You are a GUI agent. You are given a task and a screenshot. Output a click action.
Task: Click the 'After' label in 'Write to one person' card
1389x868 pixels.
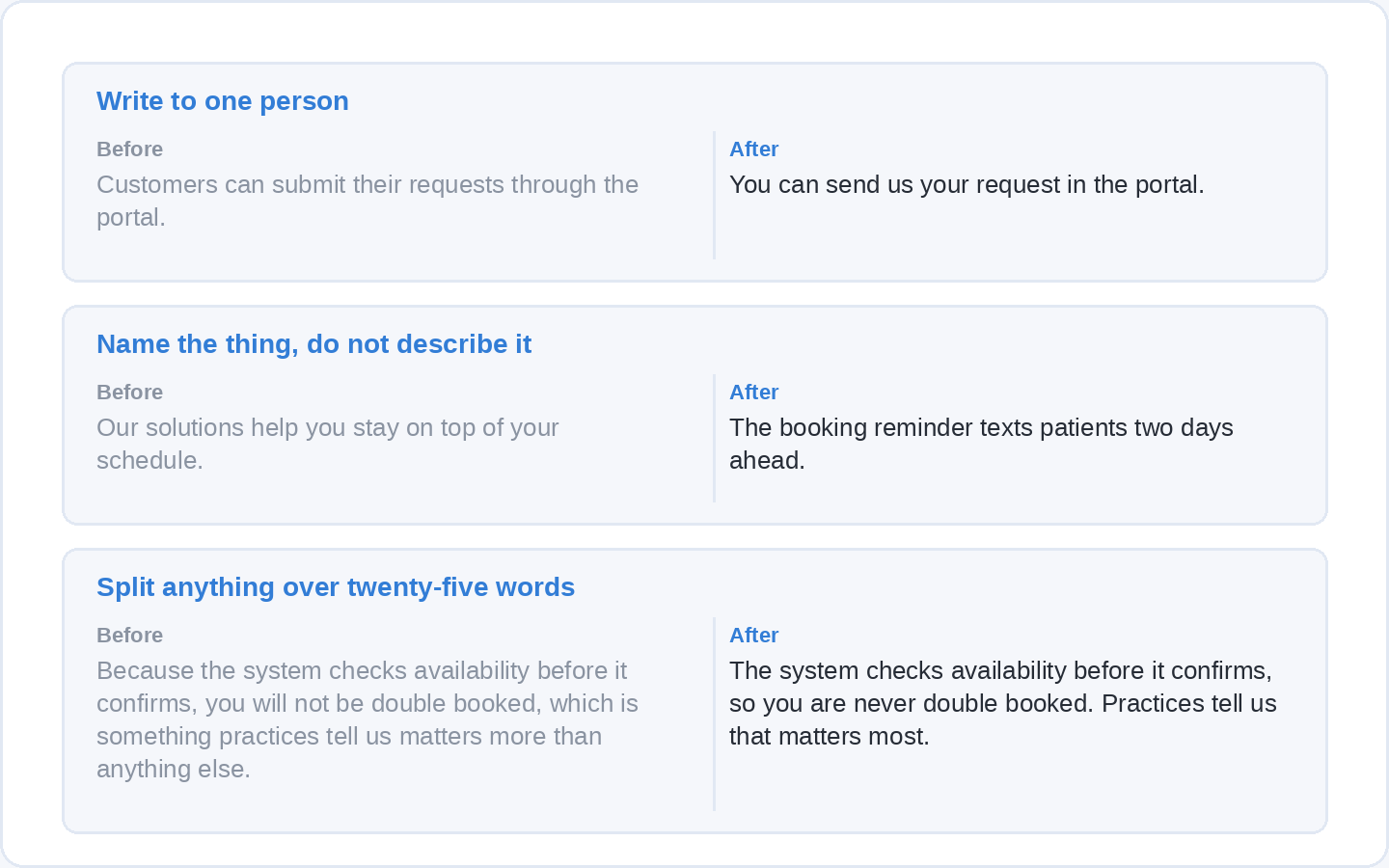tap(753, 149)
